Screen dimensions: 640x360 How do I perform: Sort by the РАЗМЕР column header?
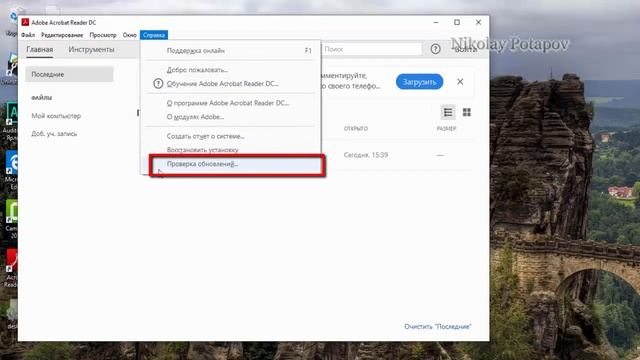click(x=446, y=129)
